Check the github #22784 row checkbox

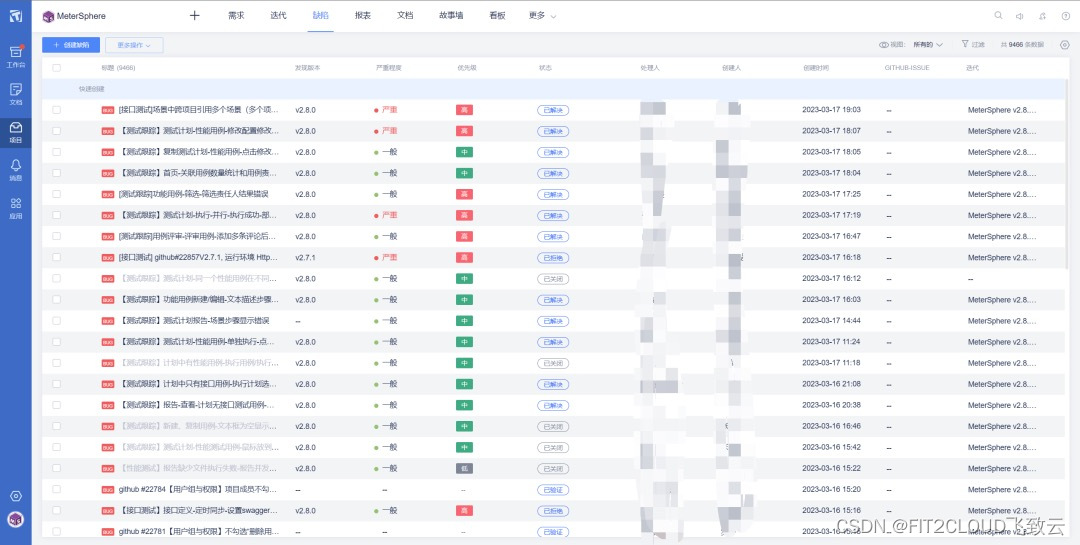[56, 490]
